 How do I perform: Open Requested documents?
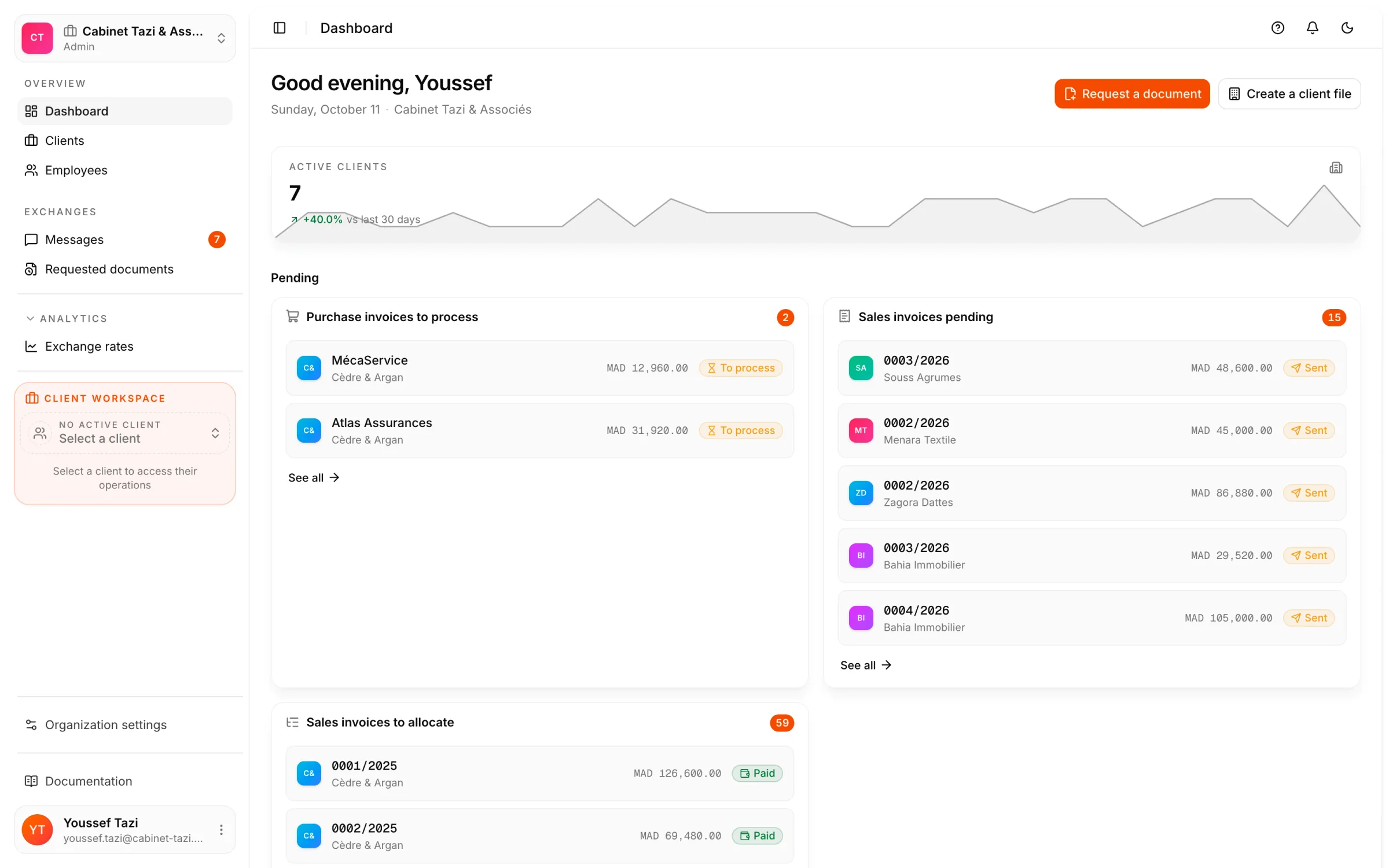coord(125,269)
